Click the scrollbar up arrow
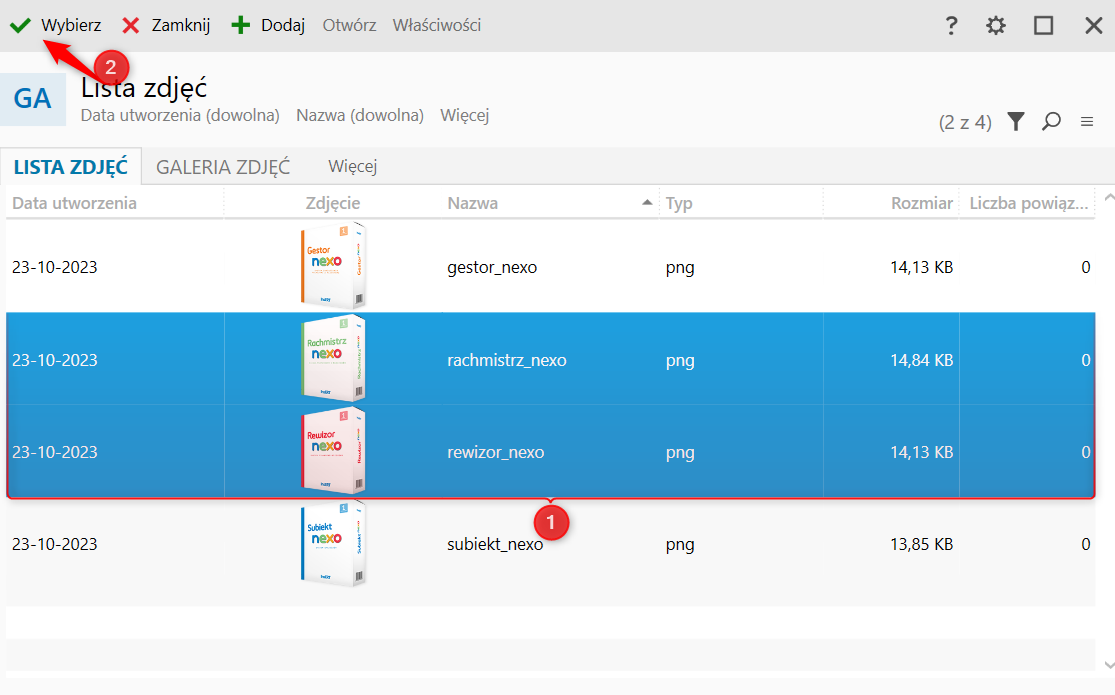 coord(1109,197)
